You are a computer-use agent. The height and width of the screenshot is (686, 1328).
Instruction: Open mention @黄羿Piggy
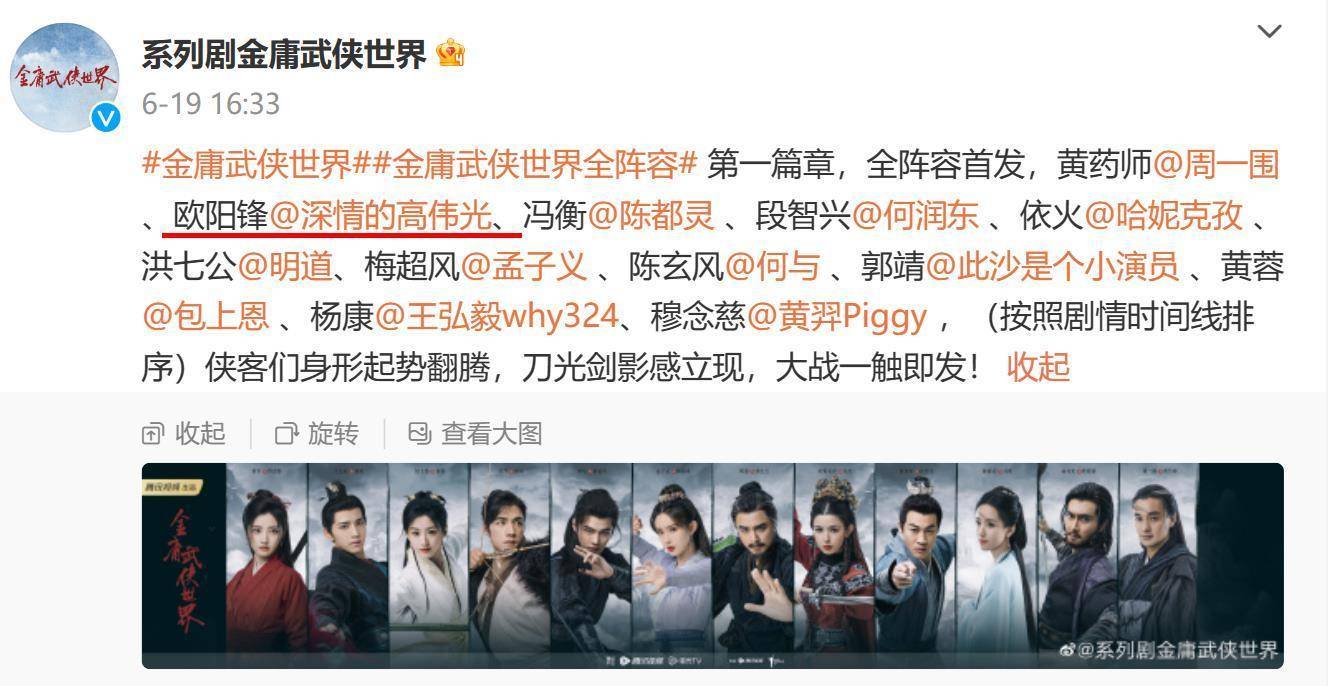(x=838, y=317)
